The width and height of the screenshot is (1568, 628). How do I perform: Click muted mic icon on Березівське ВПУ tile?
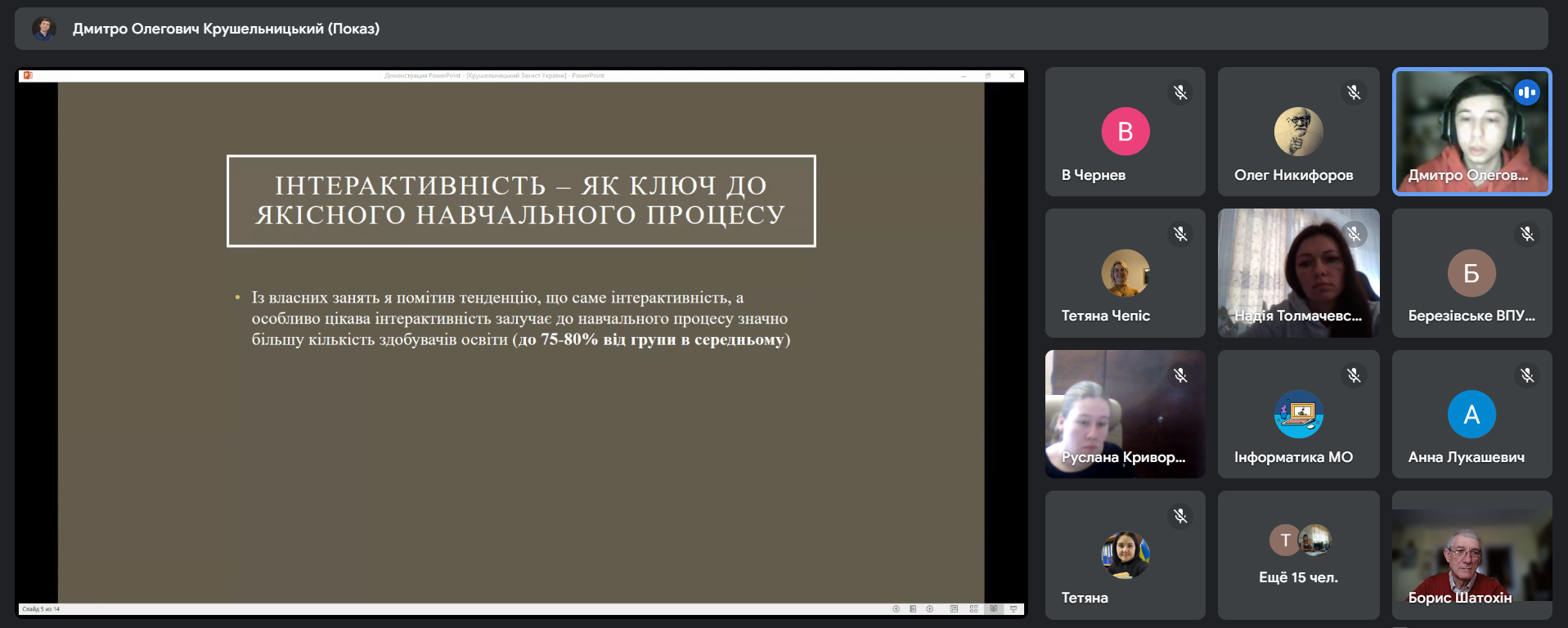click(x=1527, y=234)
